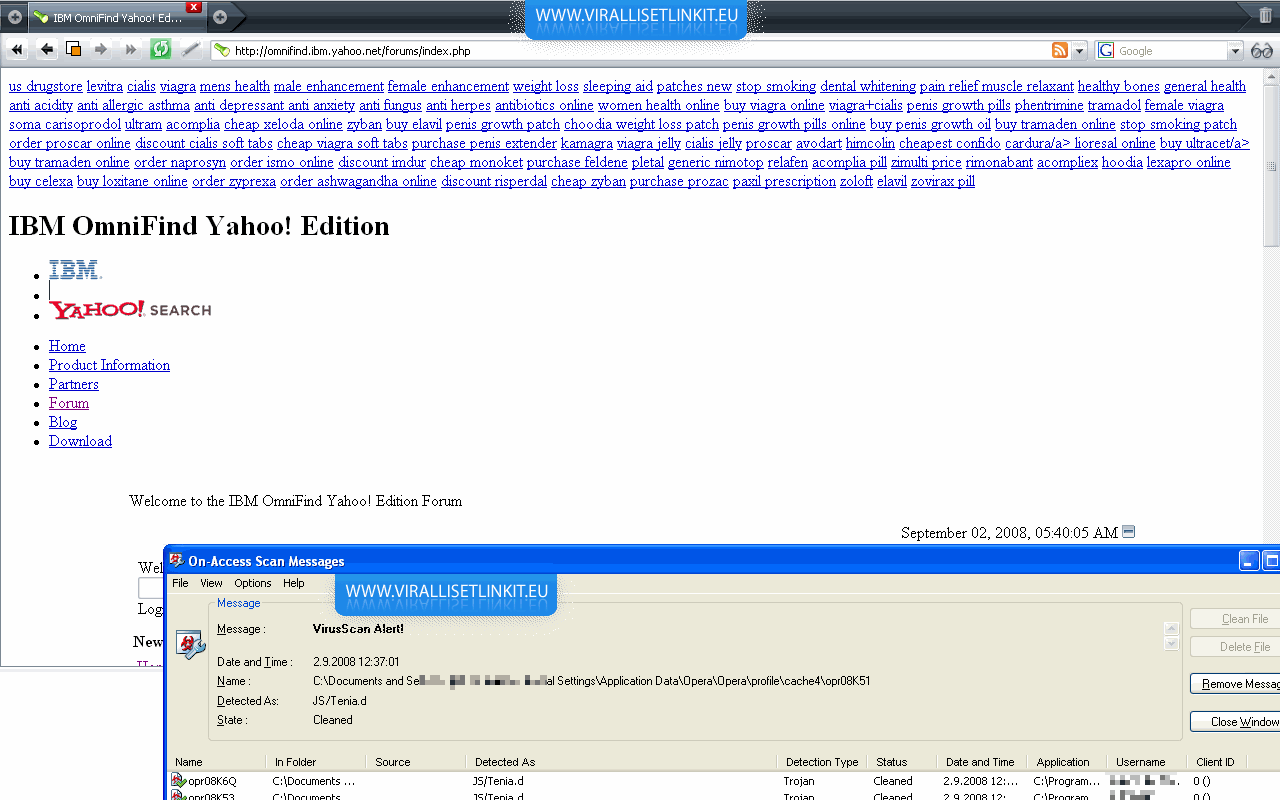Reload the page with the green refresh icon

[160, 50]
